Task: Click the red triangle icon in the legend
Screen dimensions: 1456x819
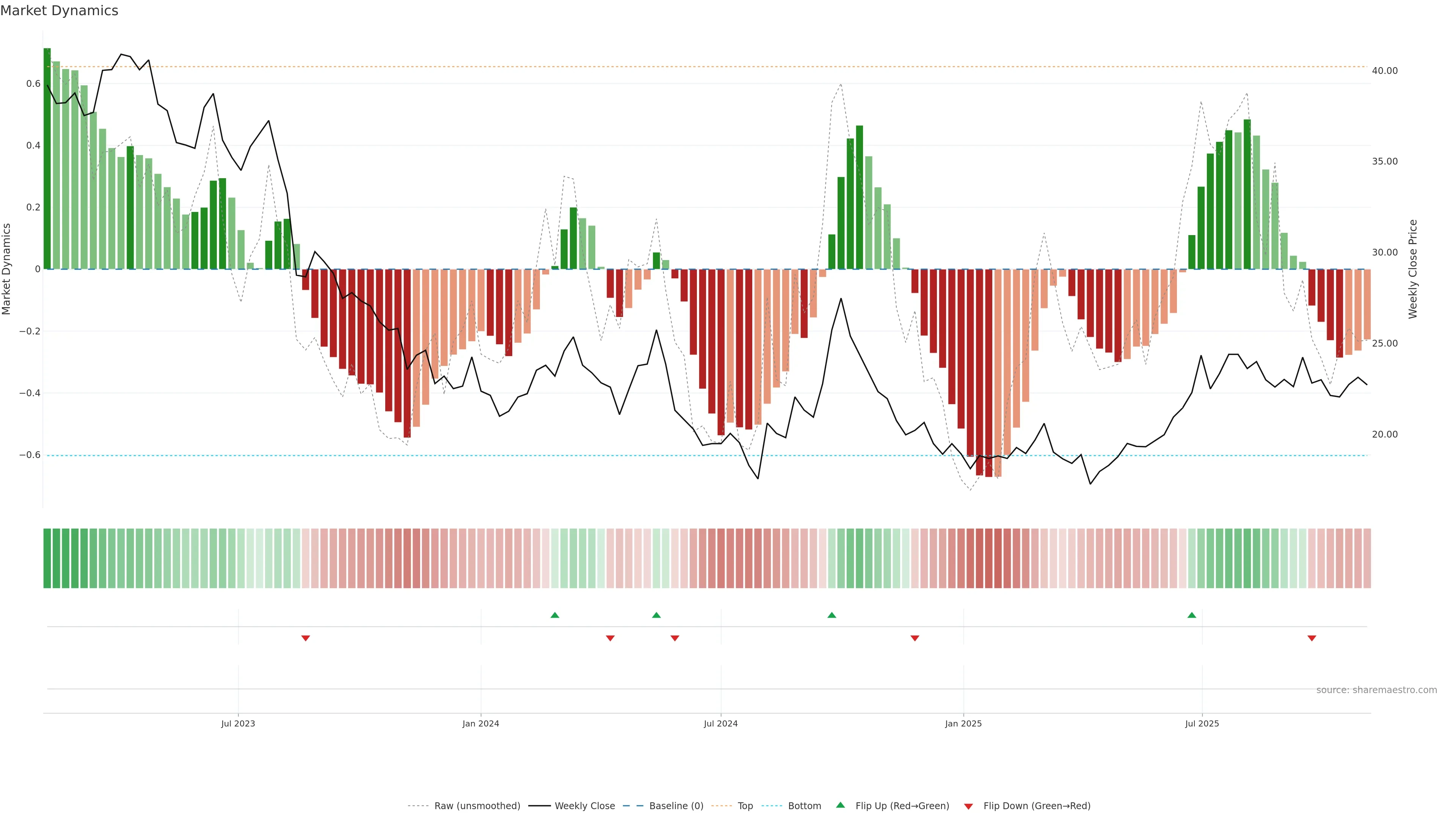Action: pos(968,806)
